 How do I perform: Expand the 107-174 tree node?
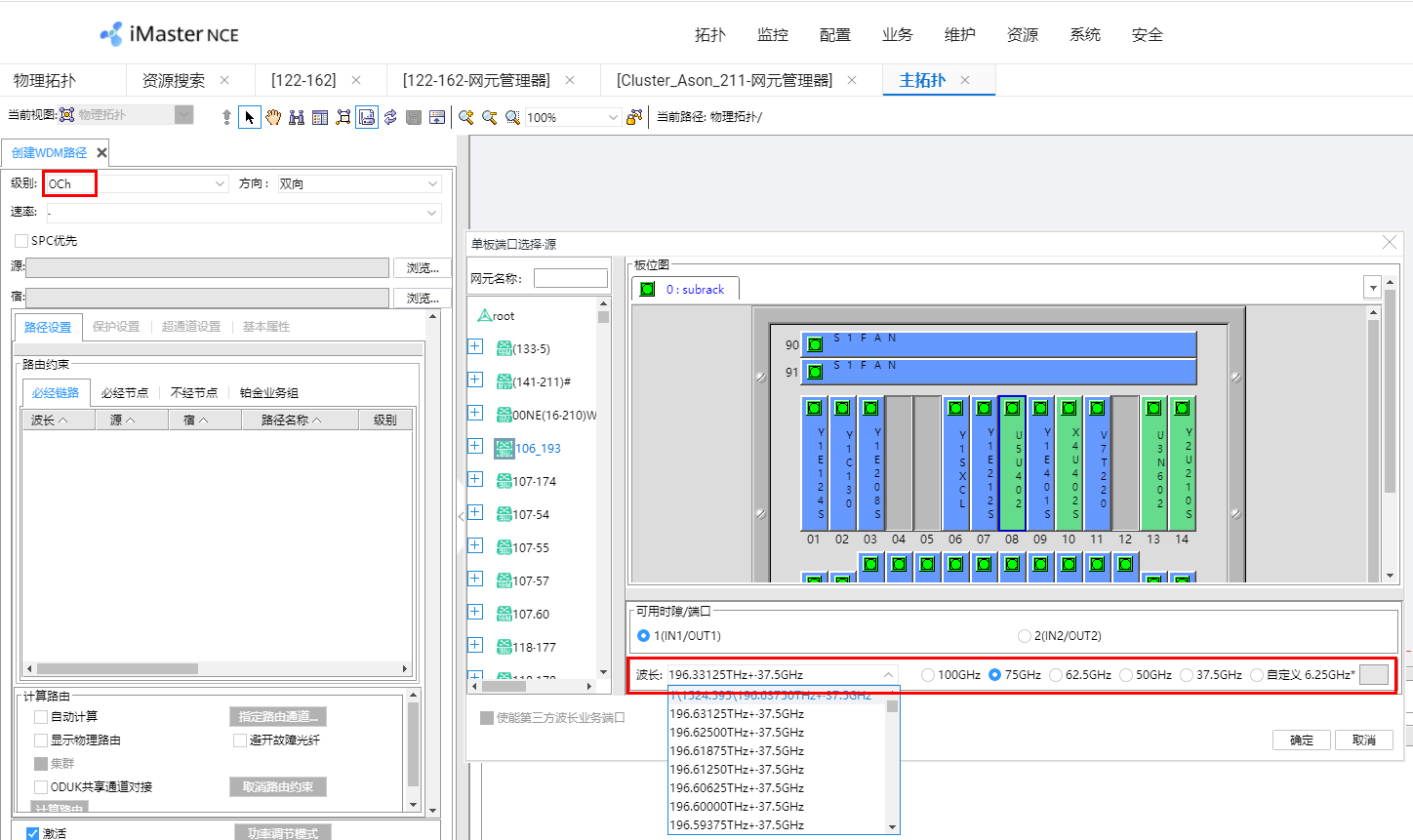475,479
